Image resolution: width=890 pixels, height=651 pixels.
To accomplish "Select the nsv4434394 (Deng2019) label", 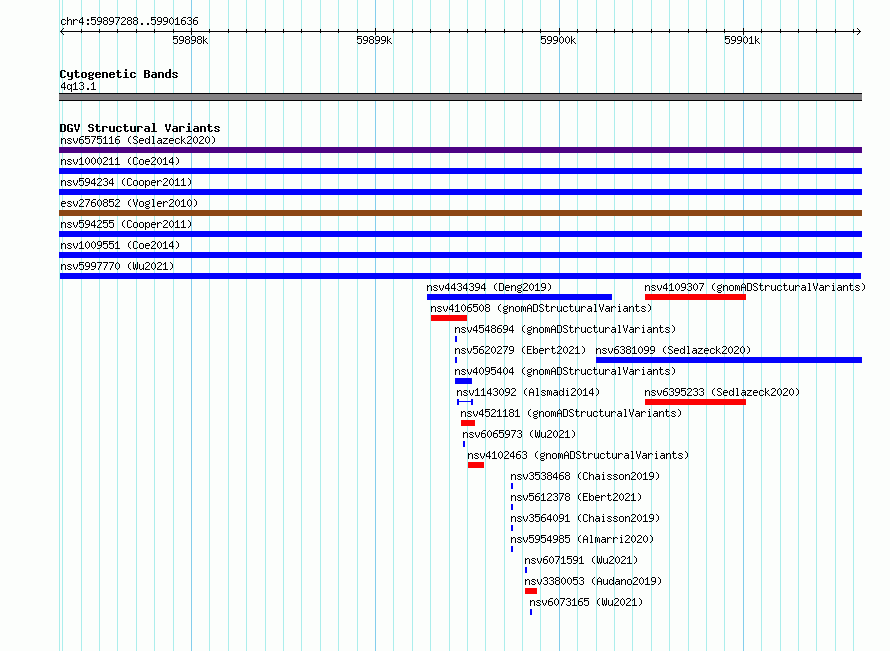I will [489, 287].
